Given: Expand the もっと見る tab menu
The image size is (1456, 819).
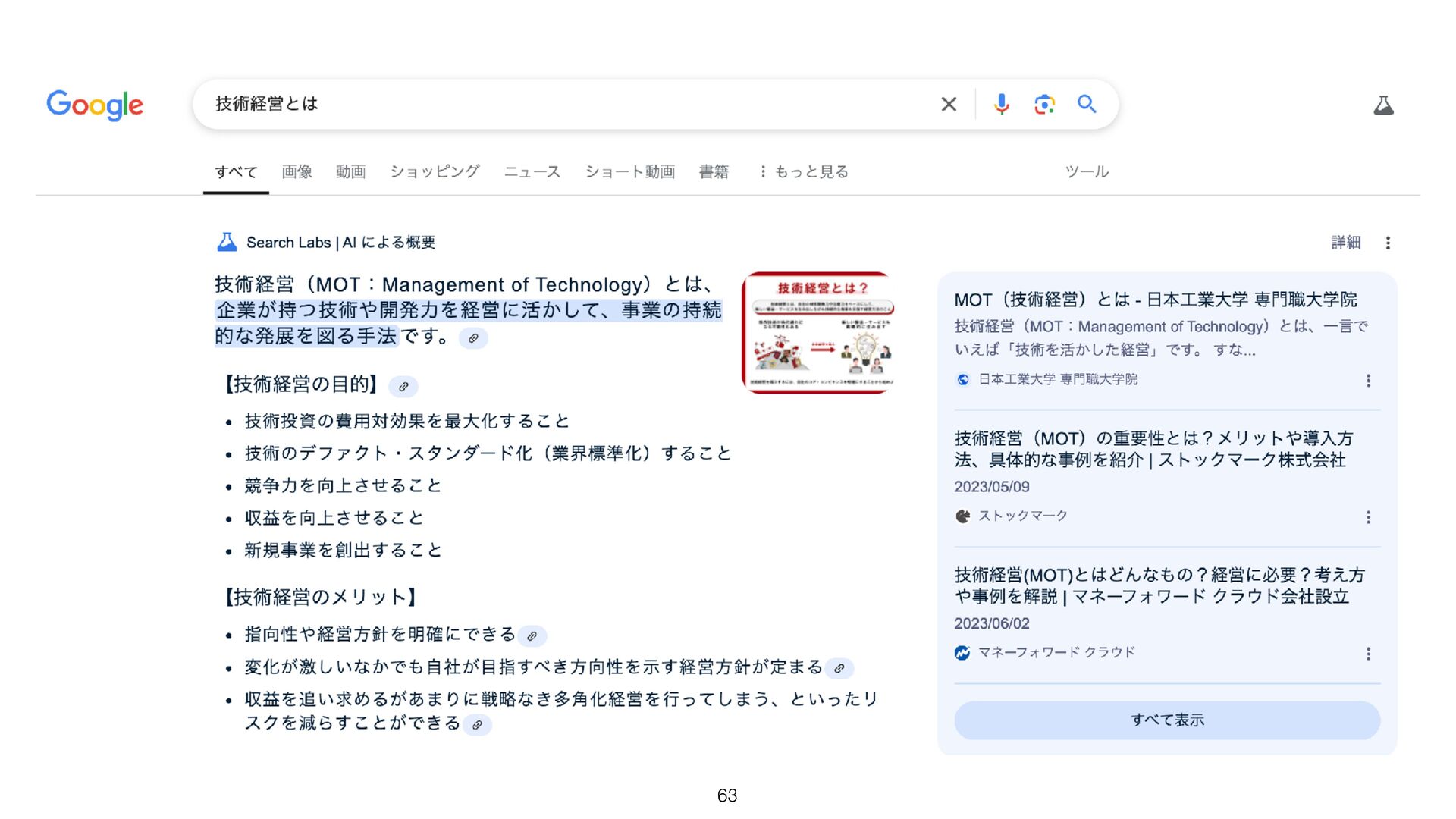Looking at the screenshot, I should pyautogui.click(x=804, y=172).
